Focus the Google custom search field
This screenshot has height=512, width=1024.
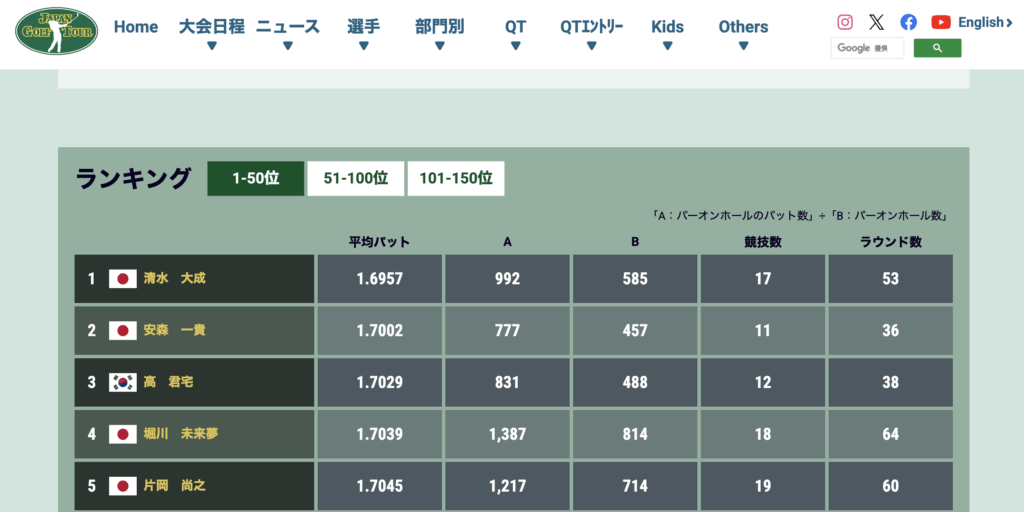coord(866,48)
